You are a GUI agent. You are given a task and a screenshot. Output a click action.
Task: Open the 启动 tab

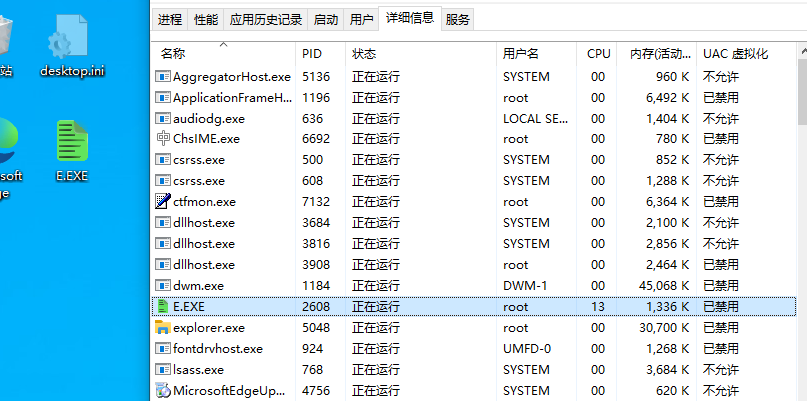click(326, 20)
